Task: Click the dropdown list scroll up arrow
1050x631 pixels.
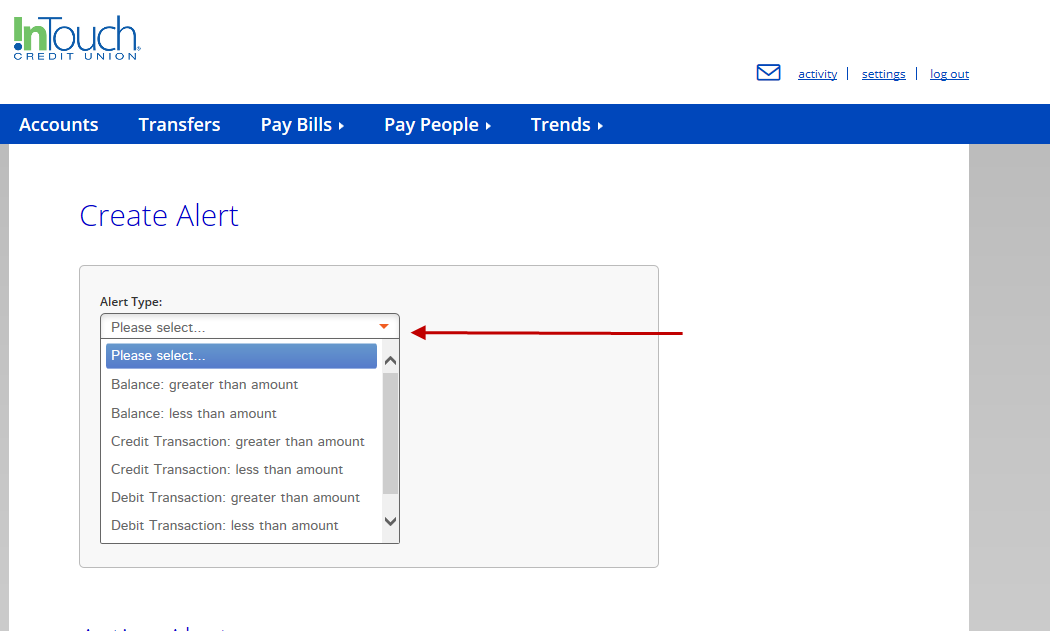Action: click(390, 361)
